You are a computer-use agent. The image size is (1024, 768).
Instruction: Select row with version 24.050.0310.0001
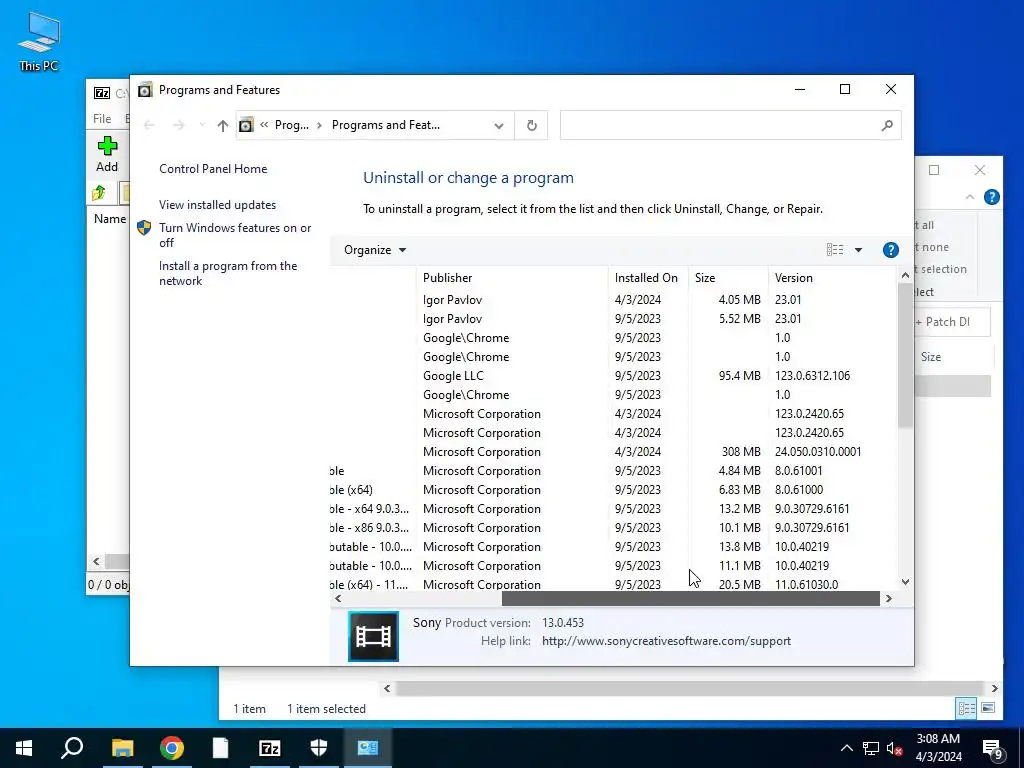pos(614,451)
